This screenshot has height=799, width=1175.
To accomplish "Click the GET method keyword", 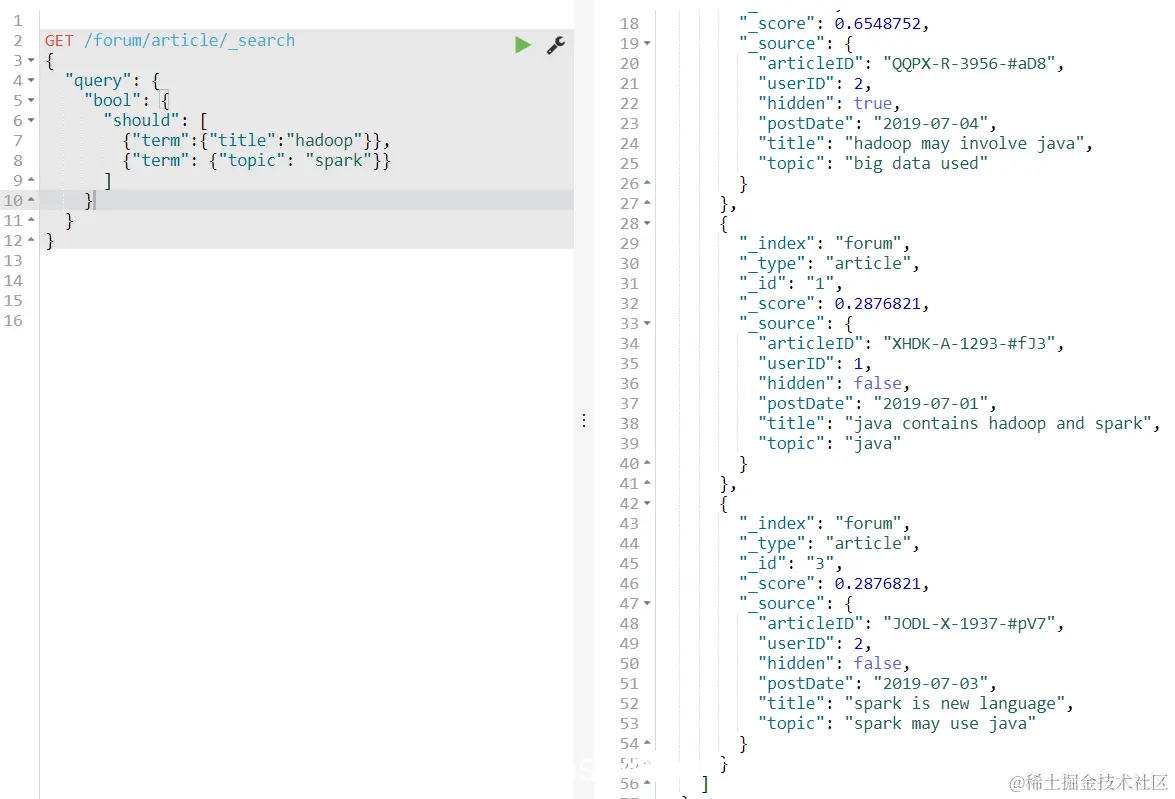I will pyautogui.click(x=59, y=40).
